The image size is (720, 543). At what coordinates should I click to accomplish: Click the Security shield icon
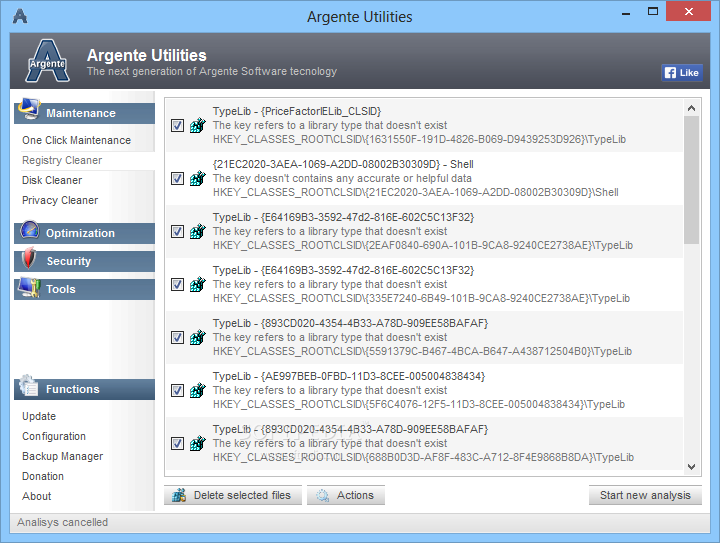(29, 258)
